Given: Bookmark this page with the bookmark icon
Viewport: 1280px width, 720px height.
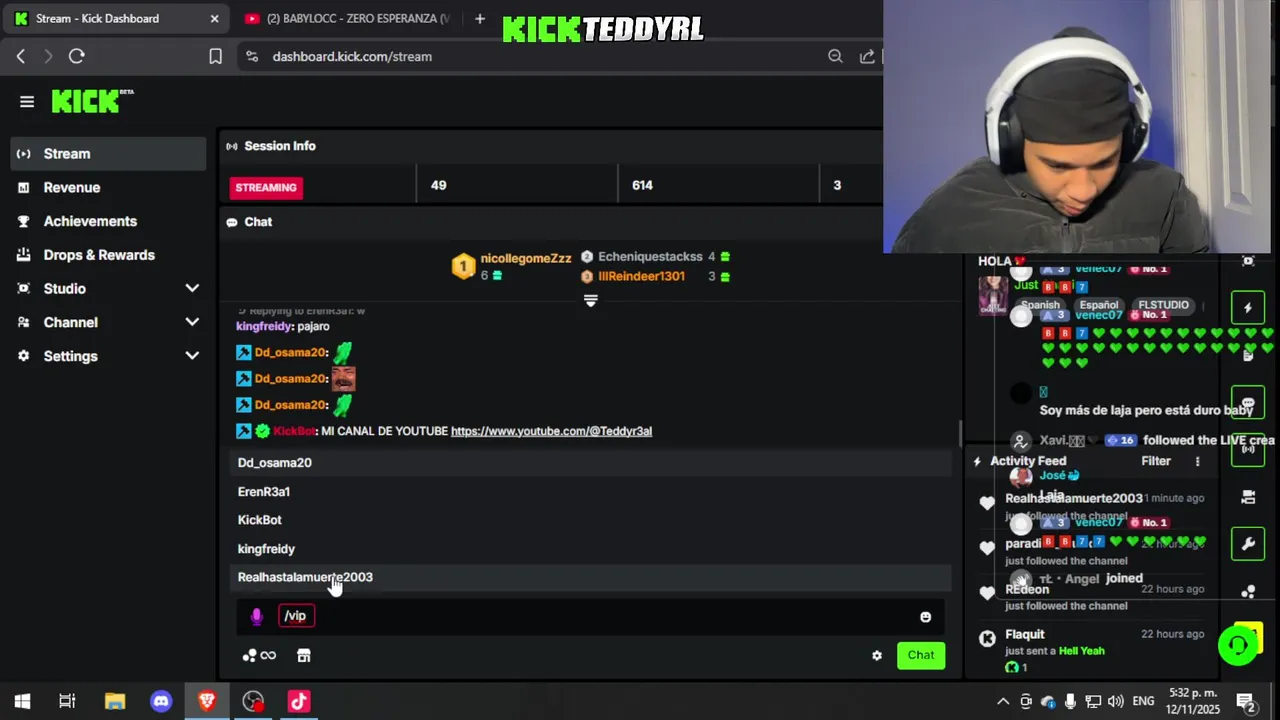Looking at the screenshot, I should tap(215, 56).
